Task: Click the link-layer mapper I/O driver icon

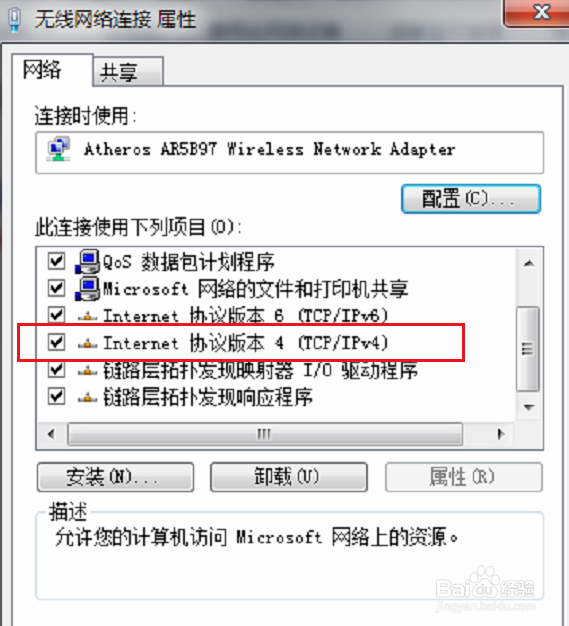Action: [87, 371]
